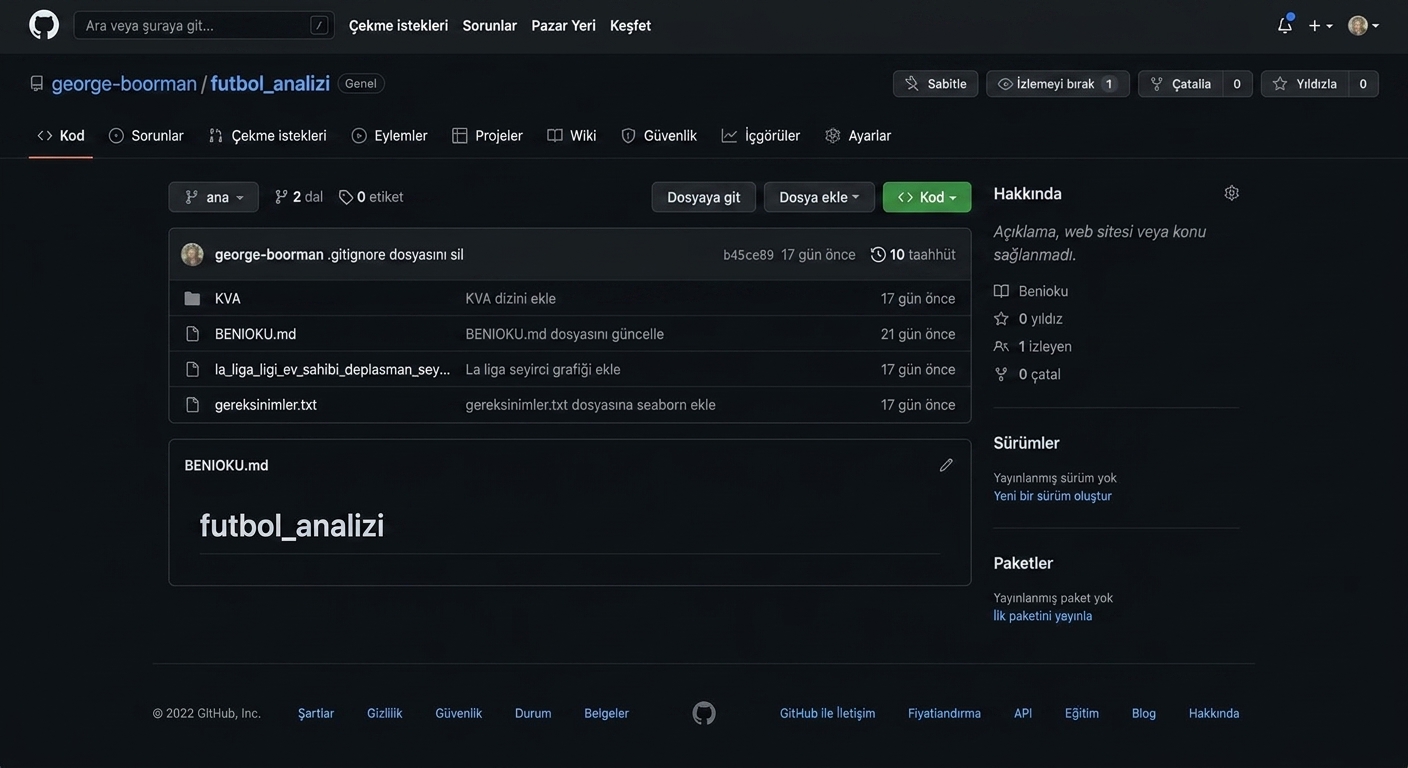Expand the 'ana' branch selector

[x=214, y=197]
